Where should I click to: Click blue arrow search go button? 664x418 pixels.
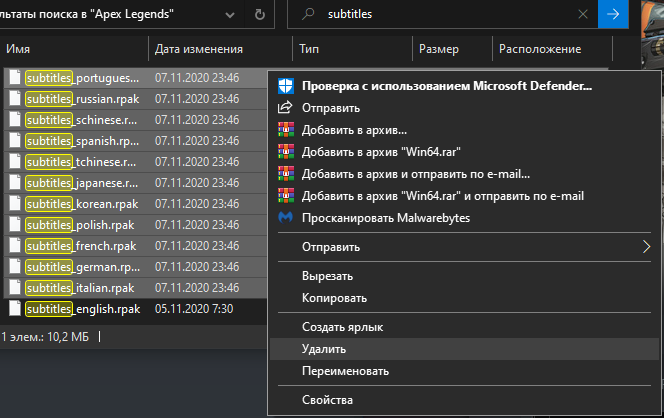(x=613, y=14)
